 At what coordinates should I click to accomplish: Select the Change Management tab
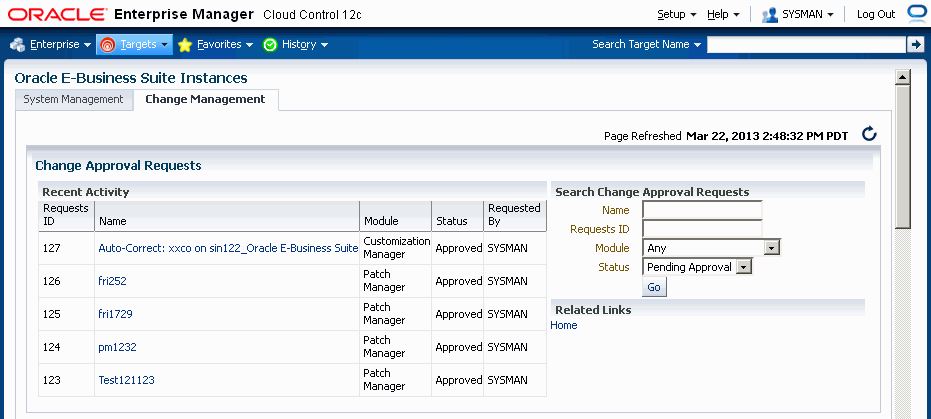(205, 99)
